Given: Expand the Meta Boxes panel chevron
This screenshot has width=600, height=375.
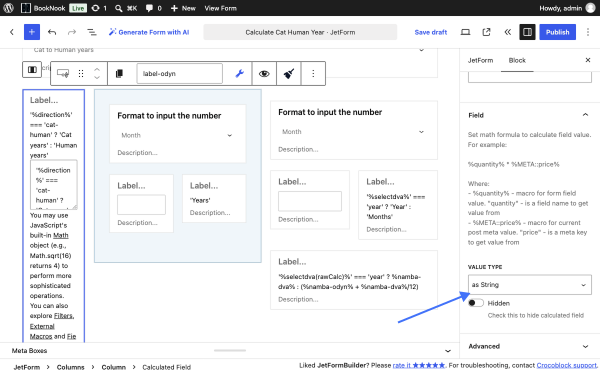Looking at the screenshot, I should (448, 351).
